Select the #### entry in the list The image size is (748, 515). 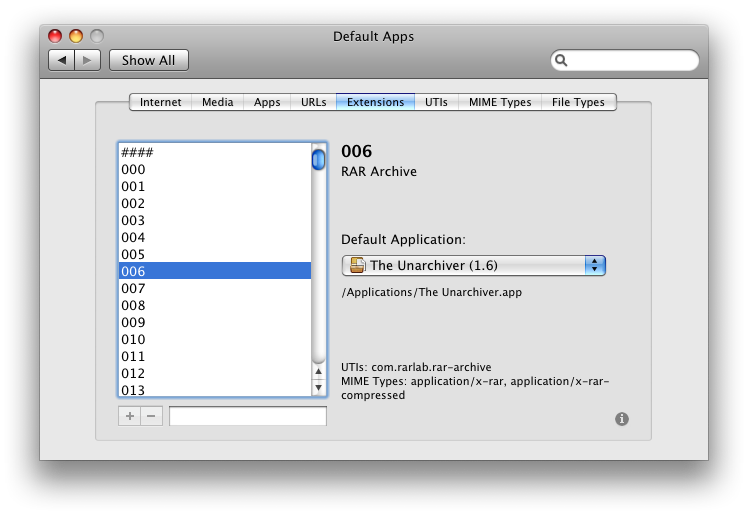pos(137,152)
